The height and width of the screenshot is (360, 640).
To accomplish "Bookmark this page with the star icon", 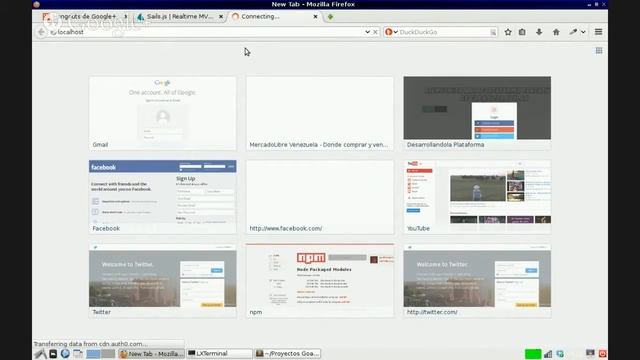I will pyautogui.click(x=508, y=32).
